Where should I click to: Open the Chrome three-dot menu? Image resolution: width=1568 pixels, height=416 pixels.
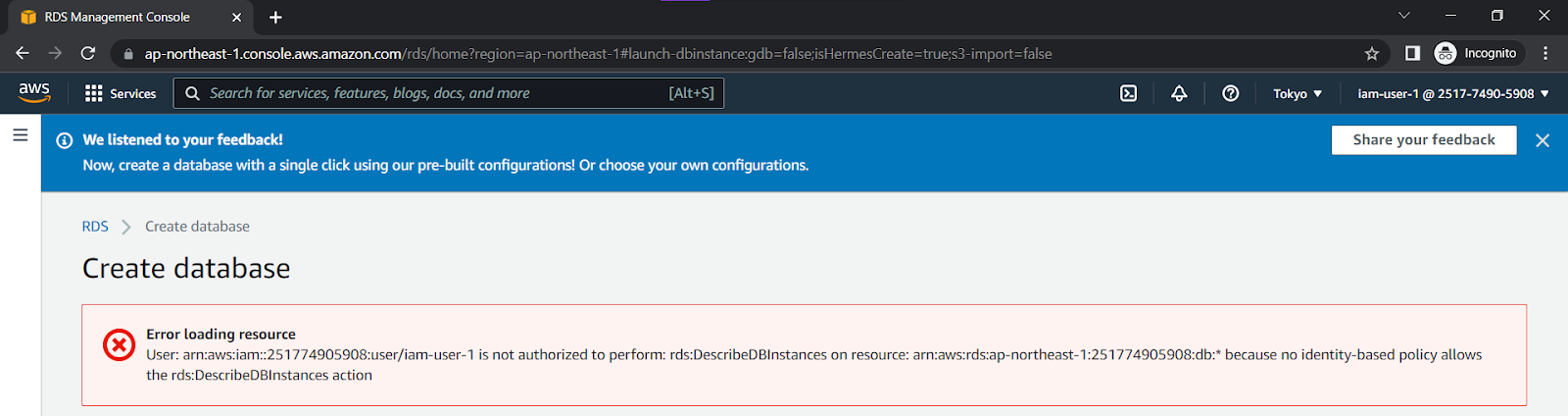point(1545,53)
